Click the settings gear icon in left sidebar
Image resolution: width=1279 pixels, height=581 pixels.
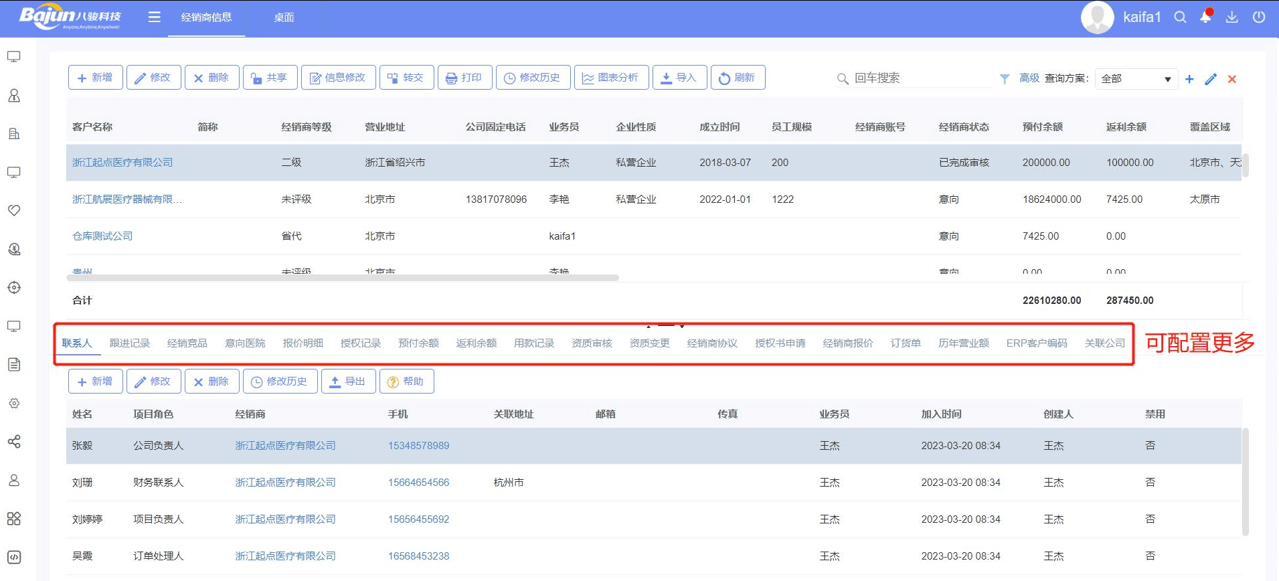tap(14, 403)
